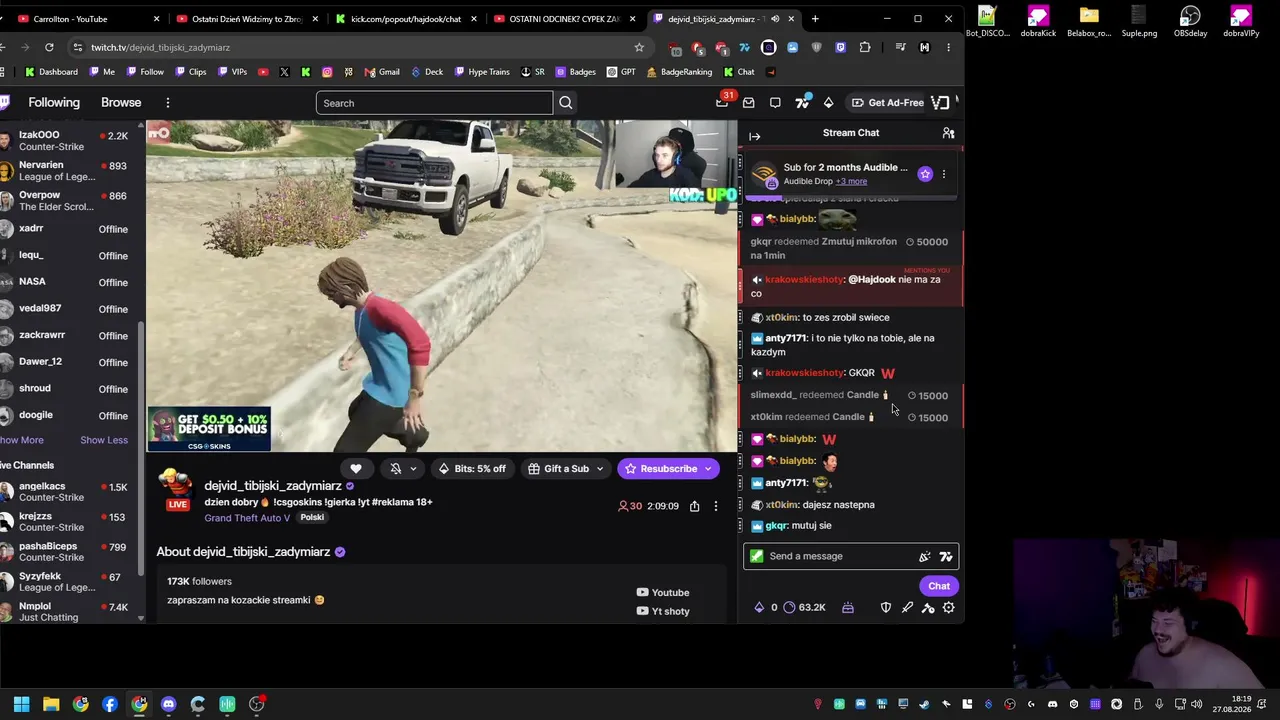Open the treasure chest drops icon
The height and width of the screenshot is (720, 1280).
848,607
